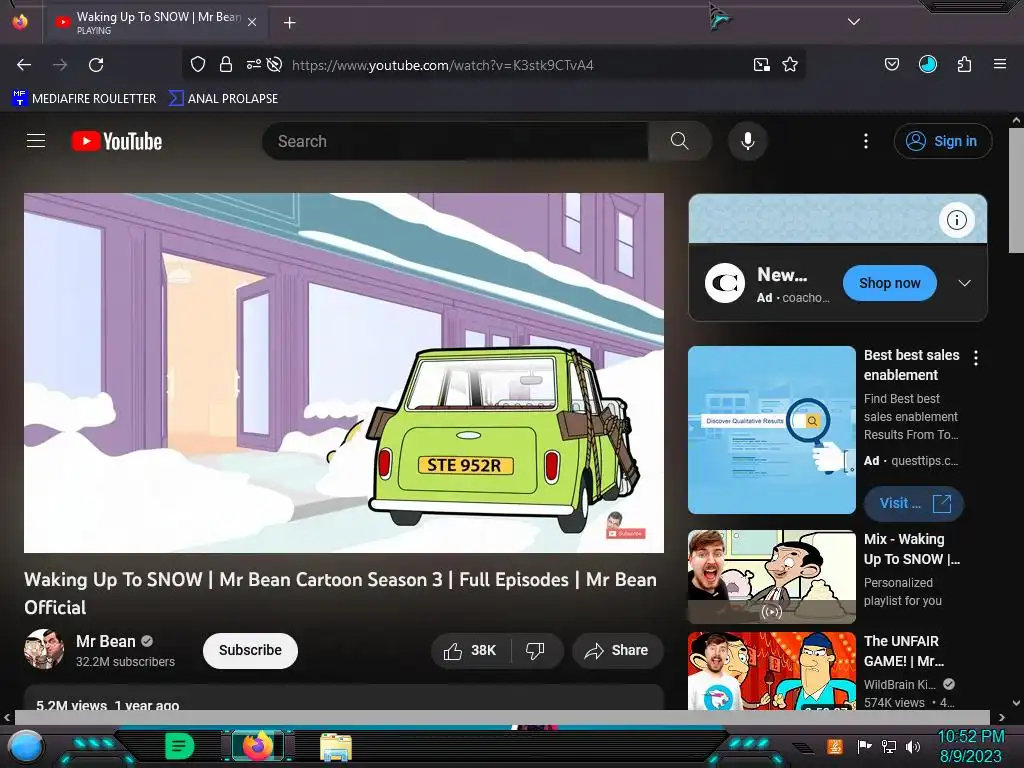Open site permissions icon in address bar
Screen dimensions: 1024x768
(253, 65)
